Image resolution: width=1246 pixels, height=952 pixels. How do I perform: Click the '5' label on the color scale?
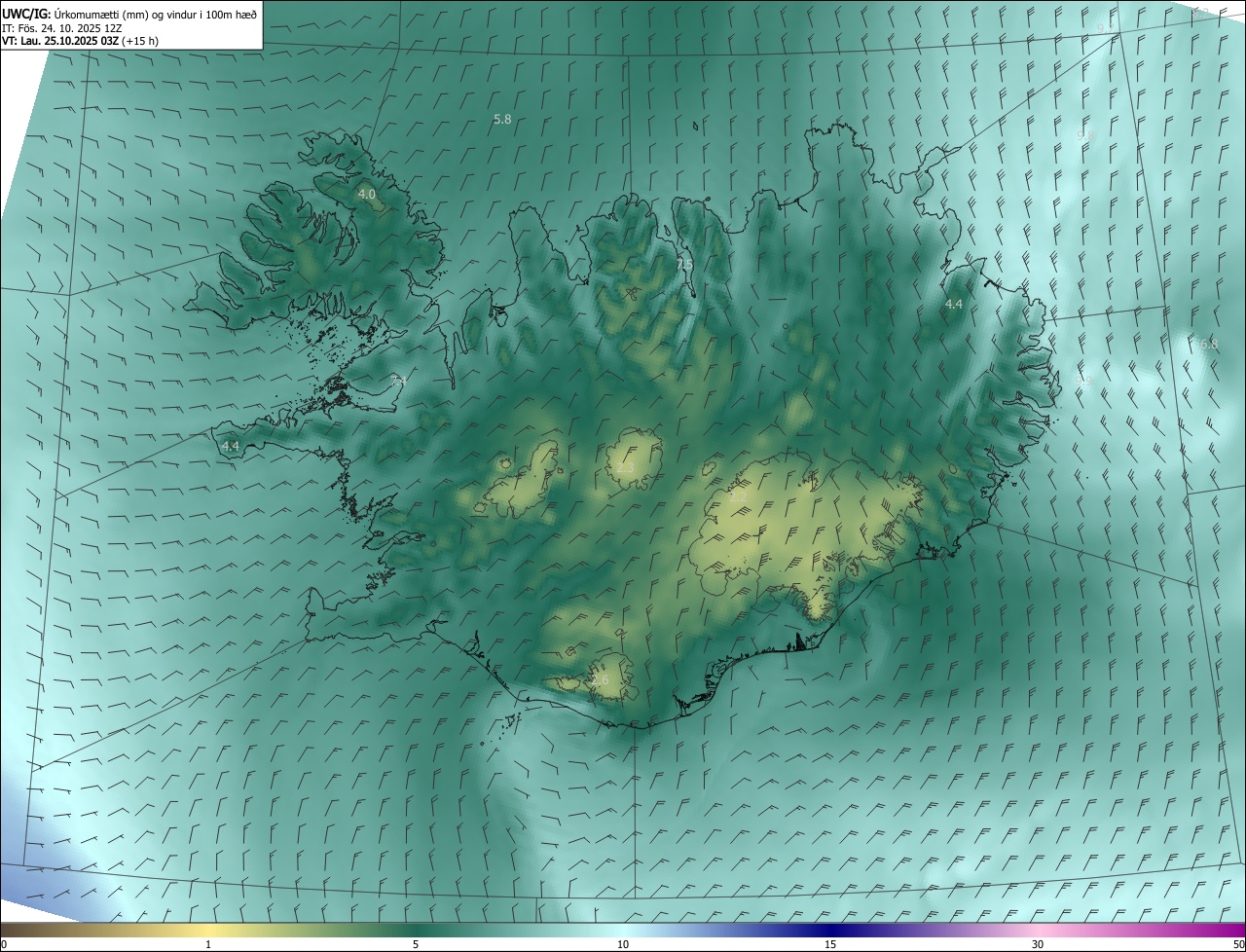tap(416, 944)
